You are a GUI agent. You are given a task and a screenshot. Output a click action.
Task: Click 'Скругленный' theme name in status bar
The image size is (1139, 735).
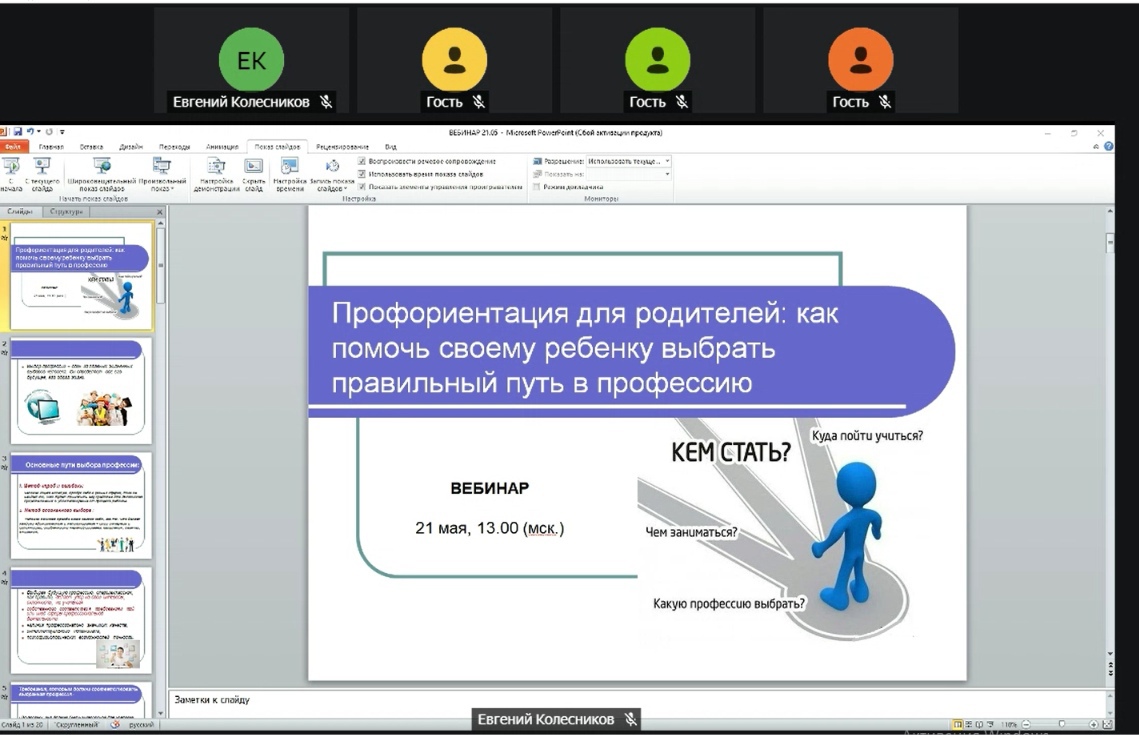pyautogui.click(x=76, y=725)
